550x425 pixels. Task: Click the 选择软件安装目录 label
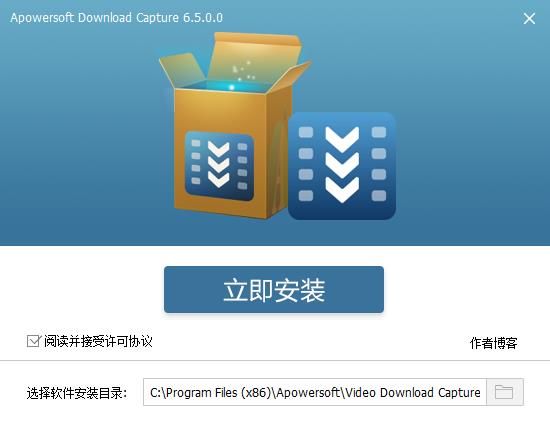(76, 393)
